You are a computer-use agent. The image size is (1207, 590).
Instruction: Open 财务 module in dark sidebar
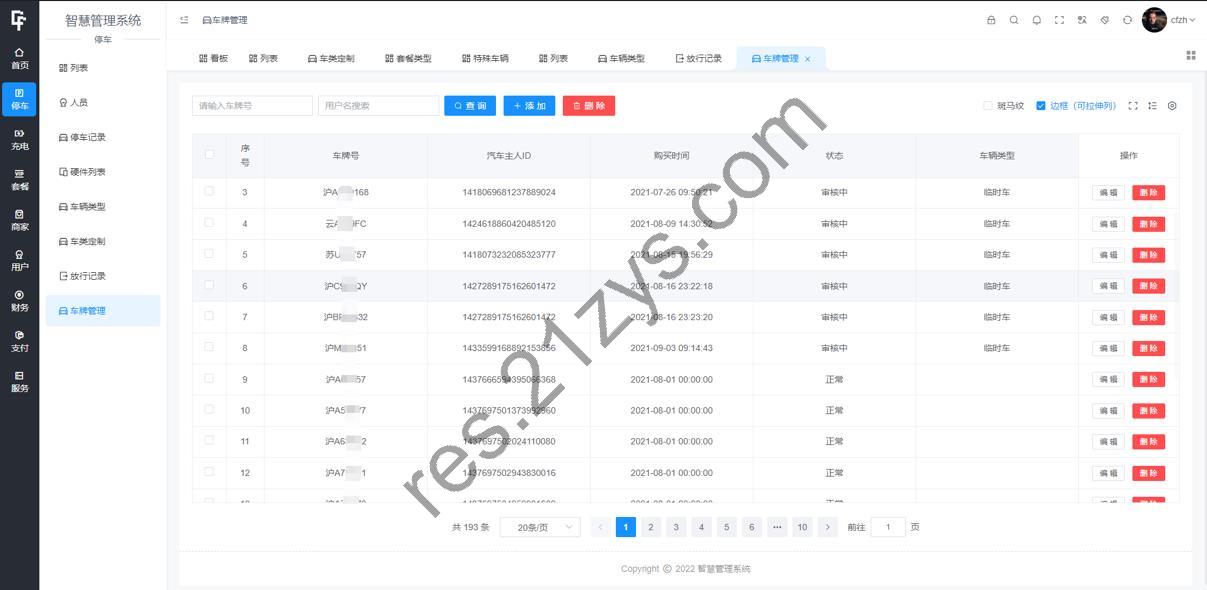[19, 301]
